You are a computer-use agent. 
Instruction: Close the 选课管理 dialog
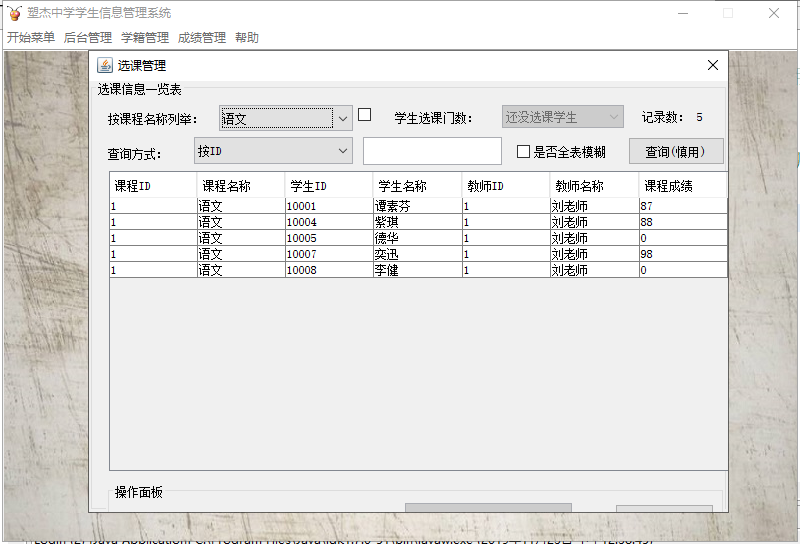coord(713,65)
